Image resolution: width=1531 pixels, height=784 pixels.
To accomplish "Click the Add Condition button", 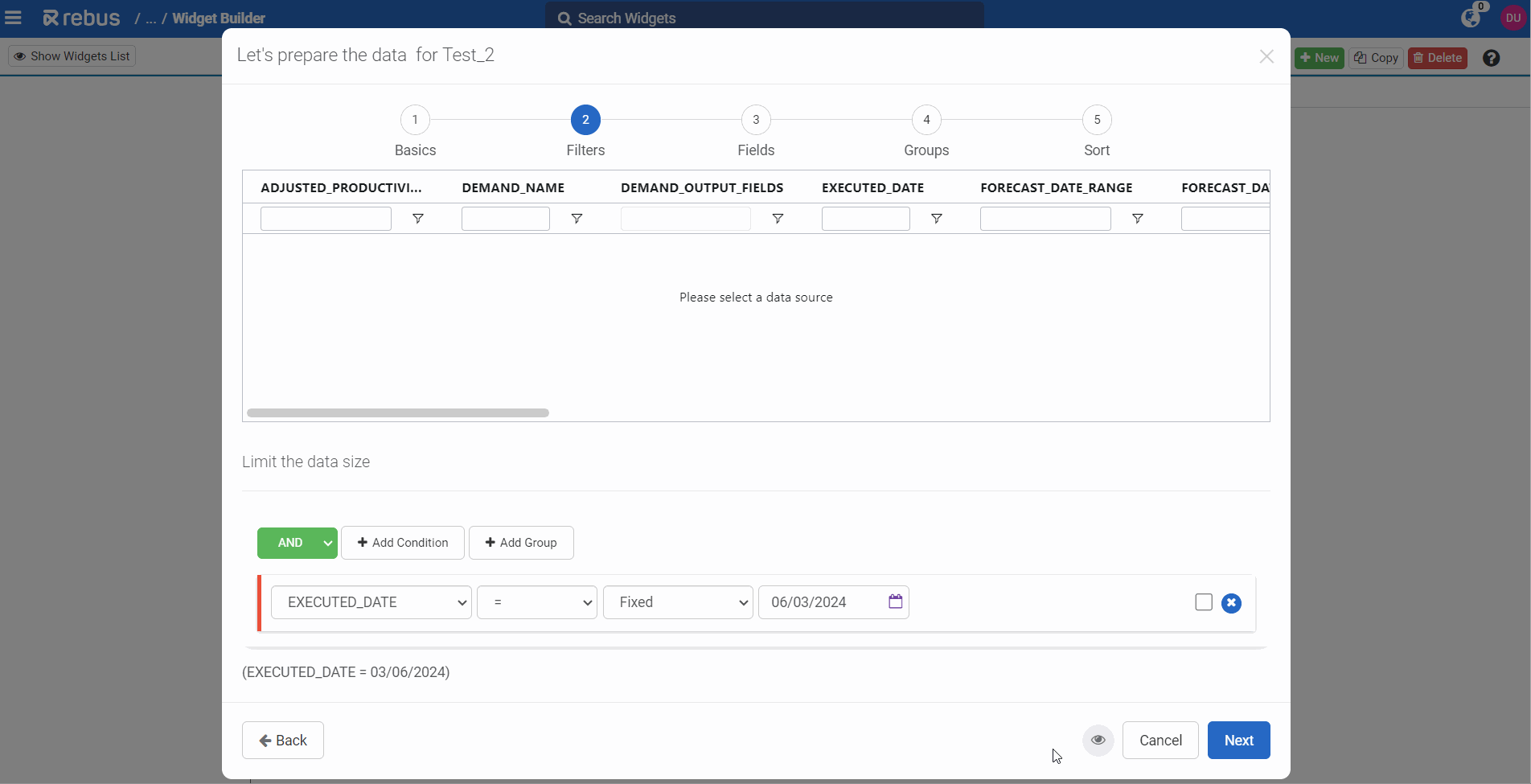I will 402,543.
